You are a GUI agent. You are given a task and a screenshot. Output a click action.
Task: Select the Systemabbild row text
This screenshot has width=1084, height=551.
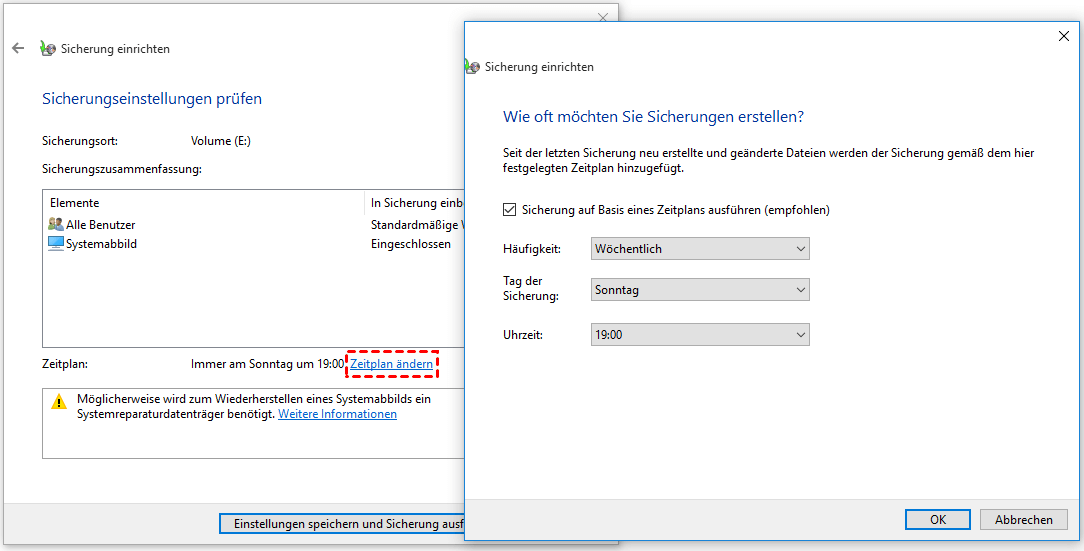tap(102, 243)
